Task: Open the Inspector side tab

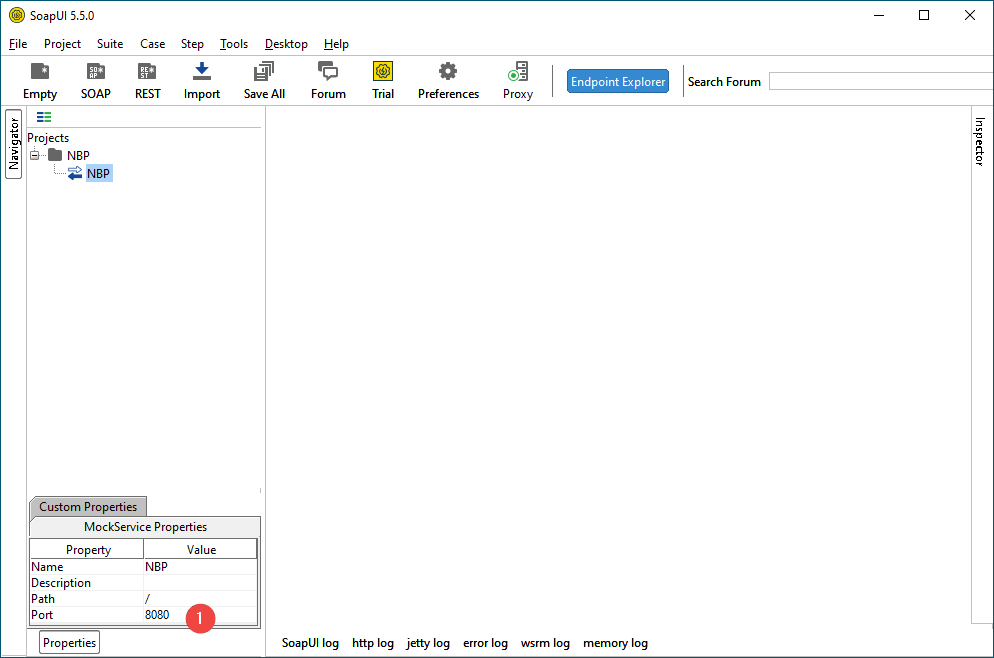Action: point(979,141)
